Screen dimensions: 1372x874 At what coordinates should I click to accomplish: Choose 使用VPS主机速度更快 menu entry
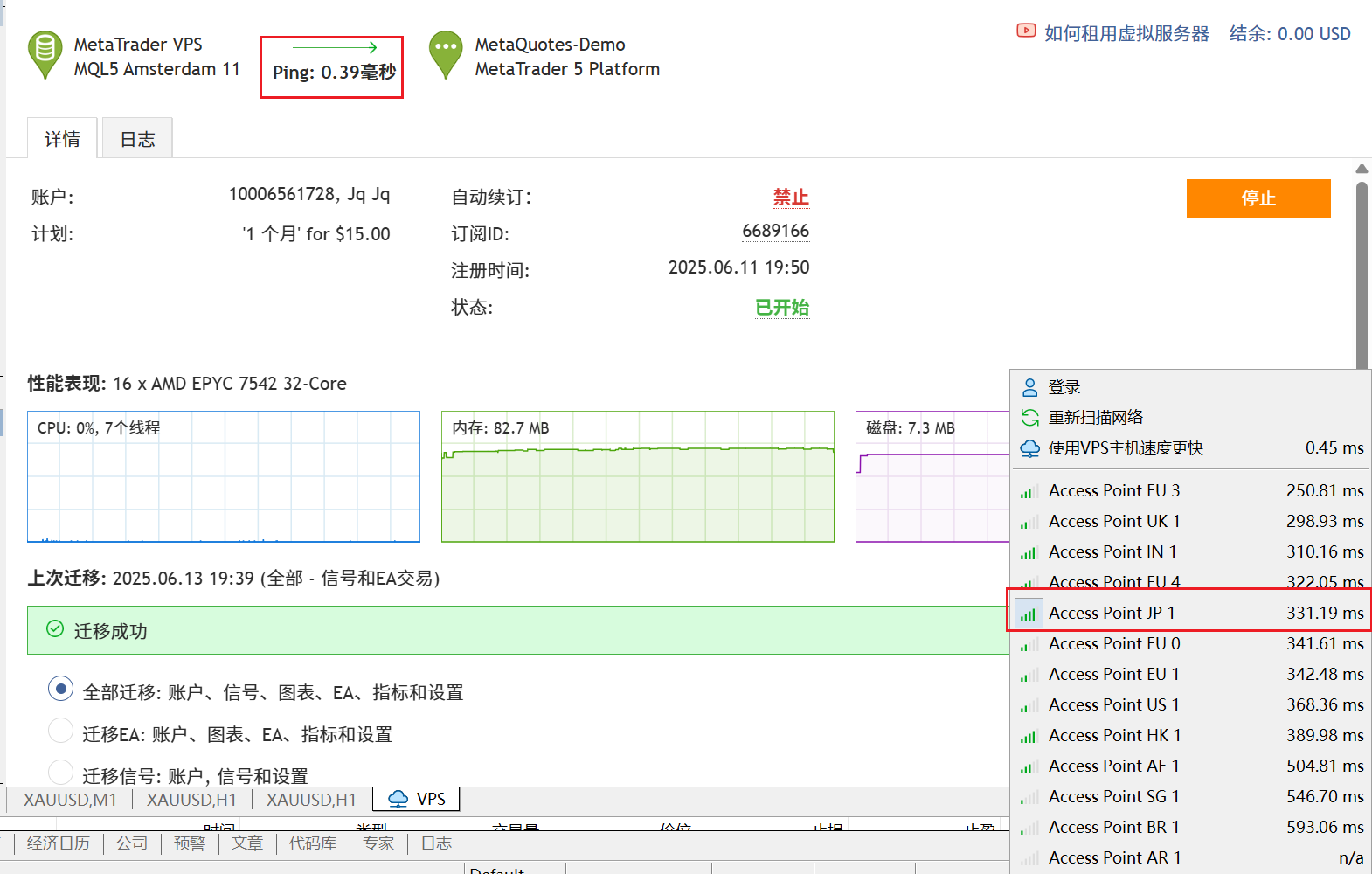click(x=1191, y=448)
